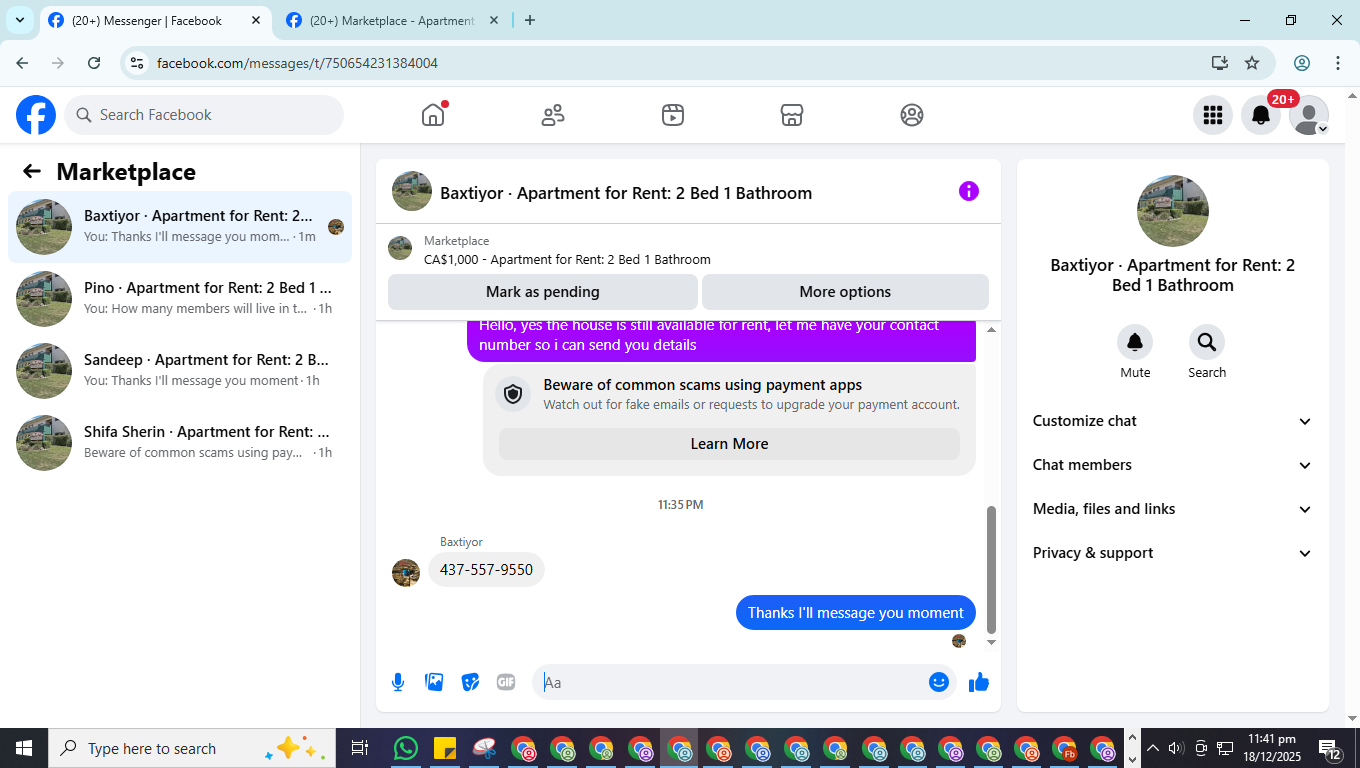Viewport: 1360px width, 768px height.
Task: Click the Facebook logo
Action: click(36, 115)
